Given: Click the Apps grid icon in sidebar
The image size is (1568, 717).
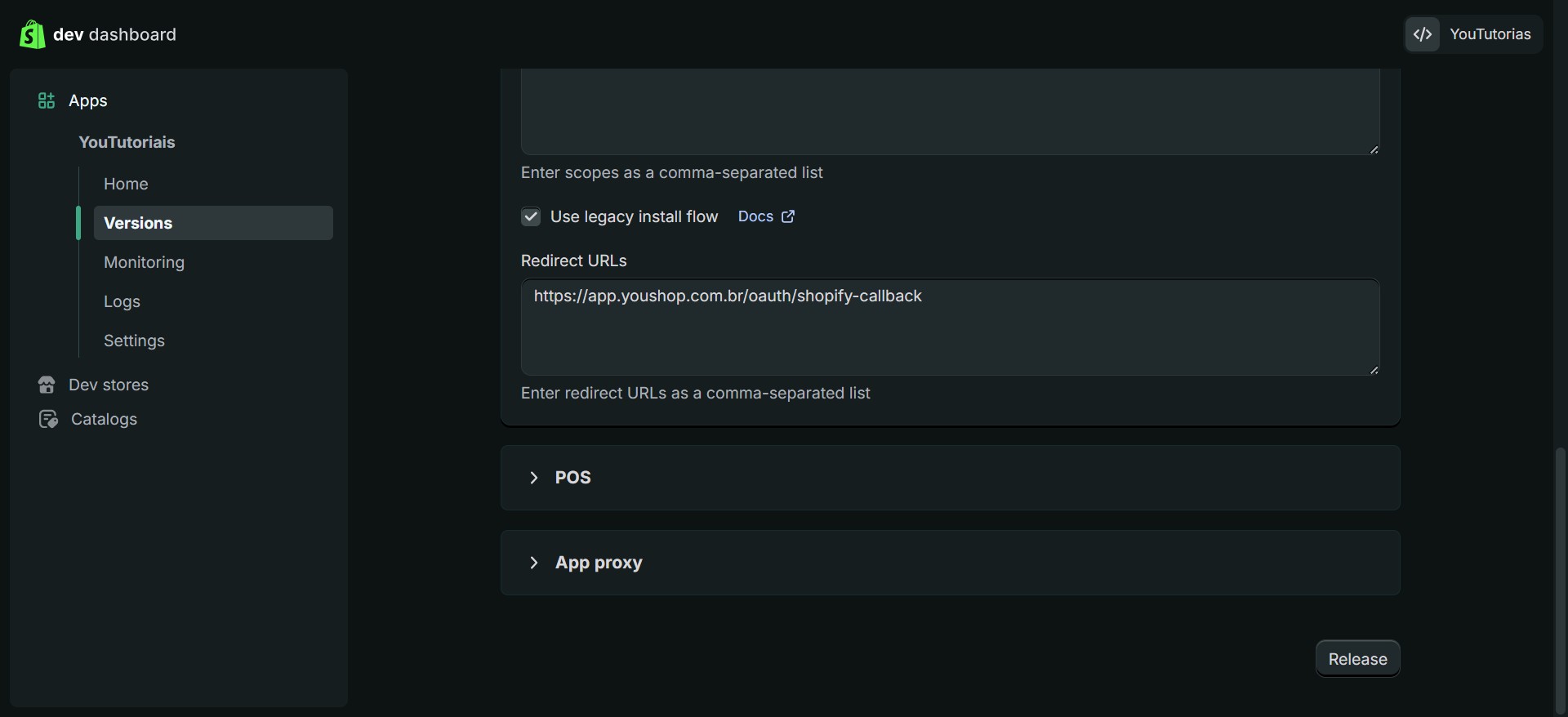Looking at the screenshot, I should (47, 100).
